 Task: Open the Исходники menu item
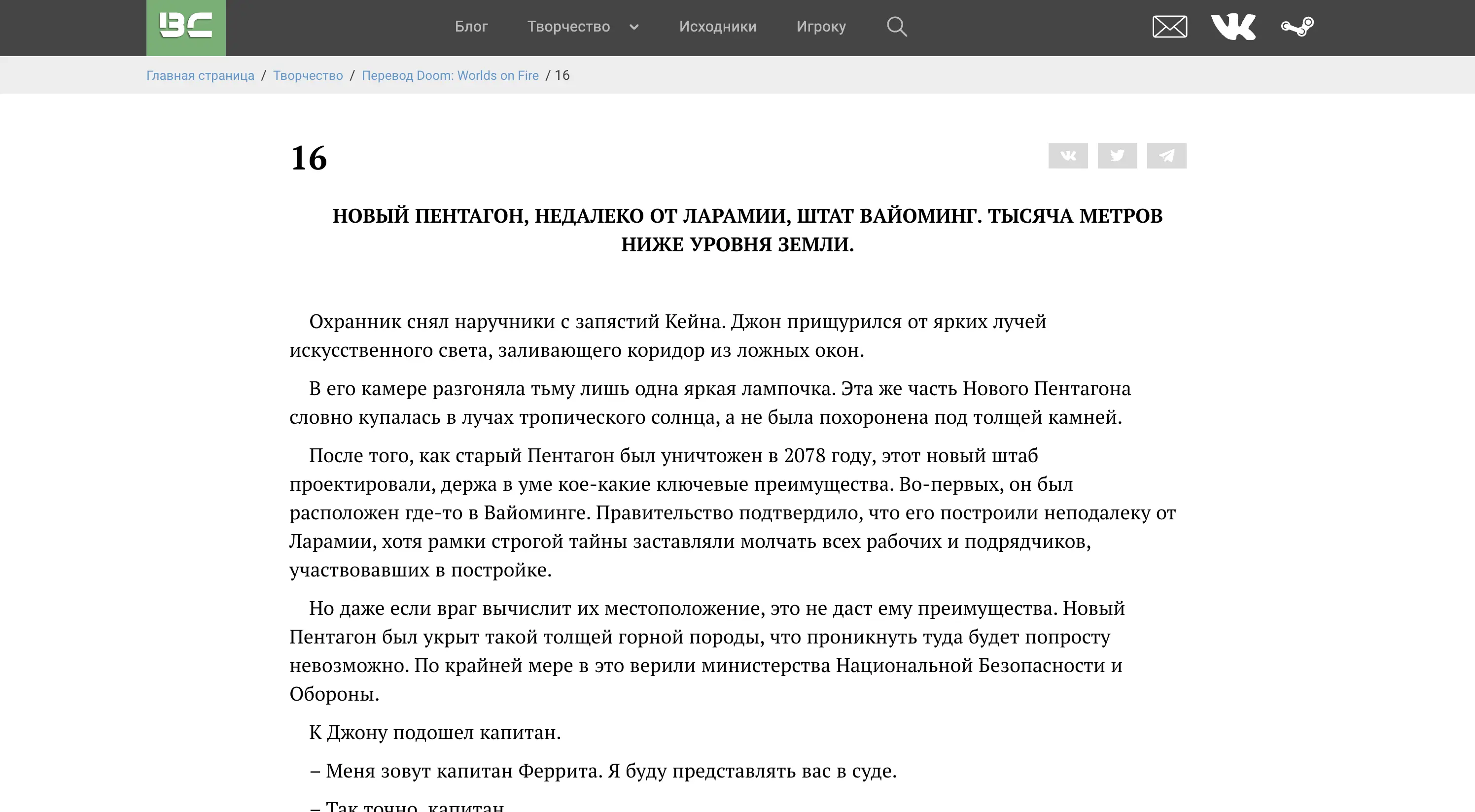[717, 26]
